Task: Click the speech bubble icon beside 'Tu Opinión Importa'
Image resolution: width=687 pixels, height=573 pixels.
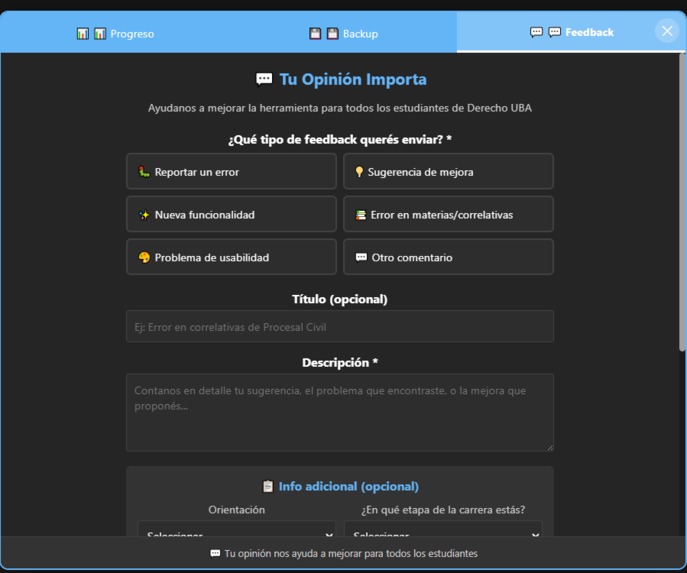Action: pyautogui.click(x=264, y=79)
